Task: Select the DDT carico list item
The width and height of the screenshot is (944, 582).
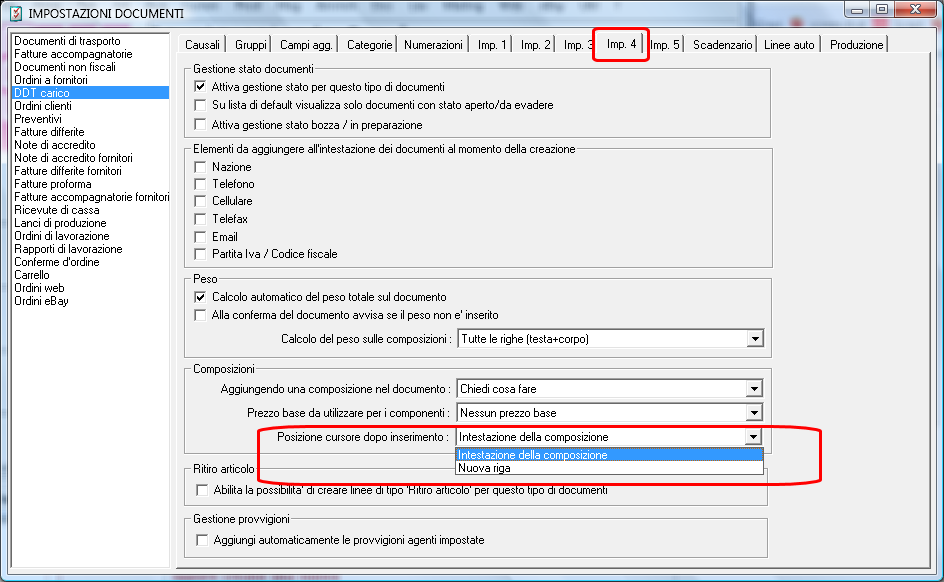Action: coord(90,93)
